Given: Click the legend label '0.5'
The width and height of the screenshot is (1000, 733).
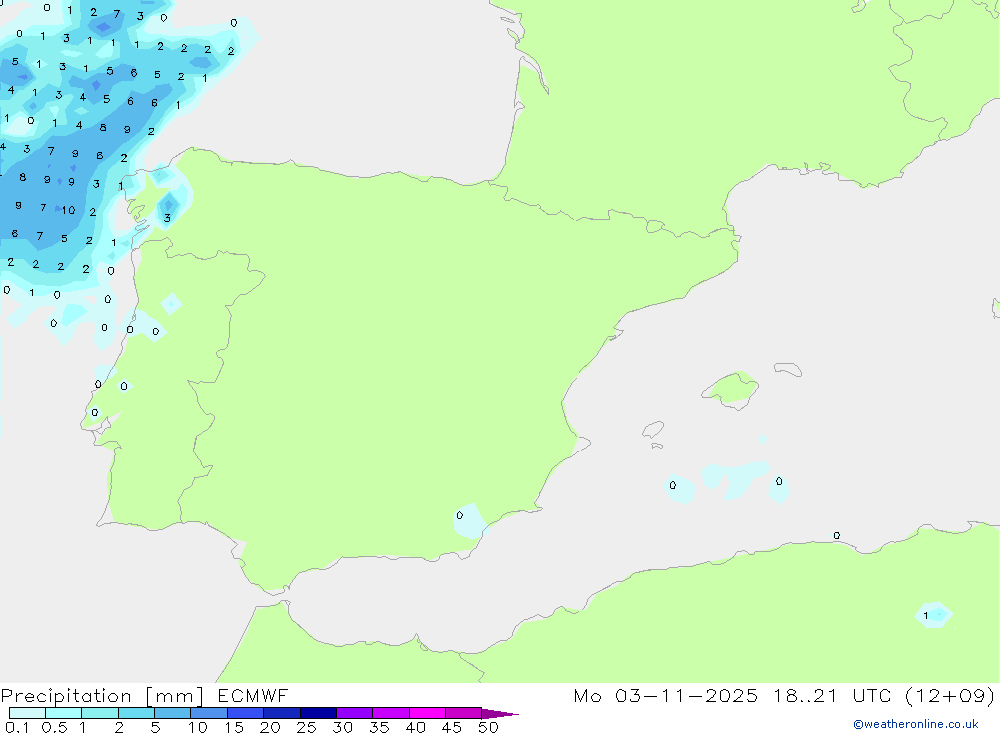Looking at the screenshot, I should (x=54, y=727).
